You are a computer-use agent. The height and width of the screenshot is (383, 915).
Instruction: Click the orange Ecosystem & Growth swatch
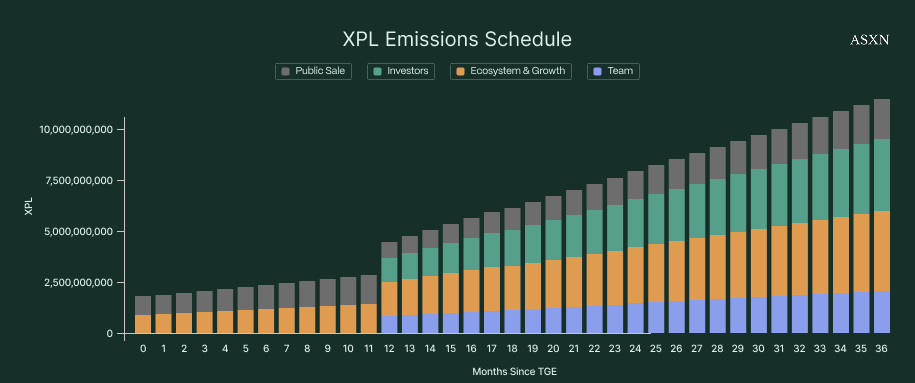[x=460, y=71]
